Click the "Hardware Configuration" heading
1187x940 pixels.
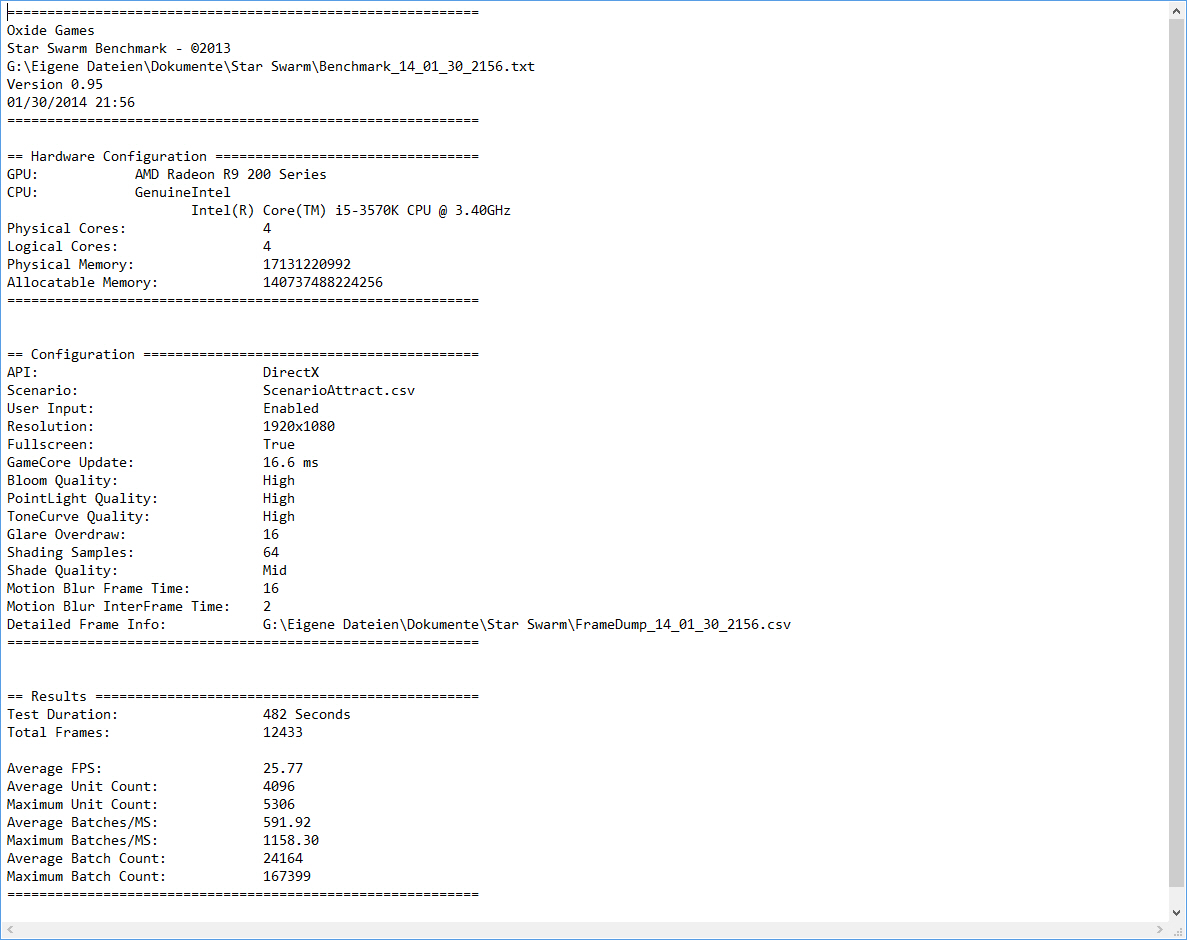118,157
